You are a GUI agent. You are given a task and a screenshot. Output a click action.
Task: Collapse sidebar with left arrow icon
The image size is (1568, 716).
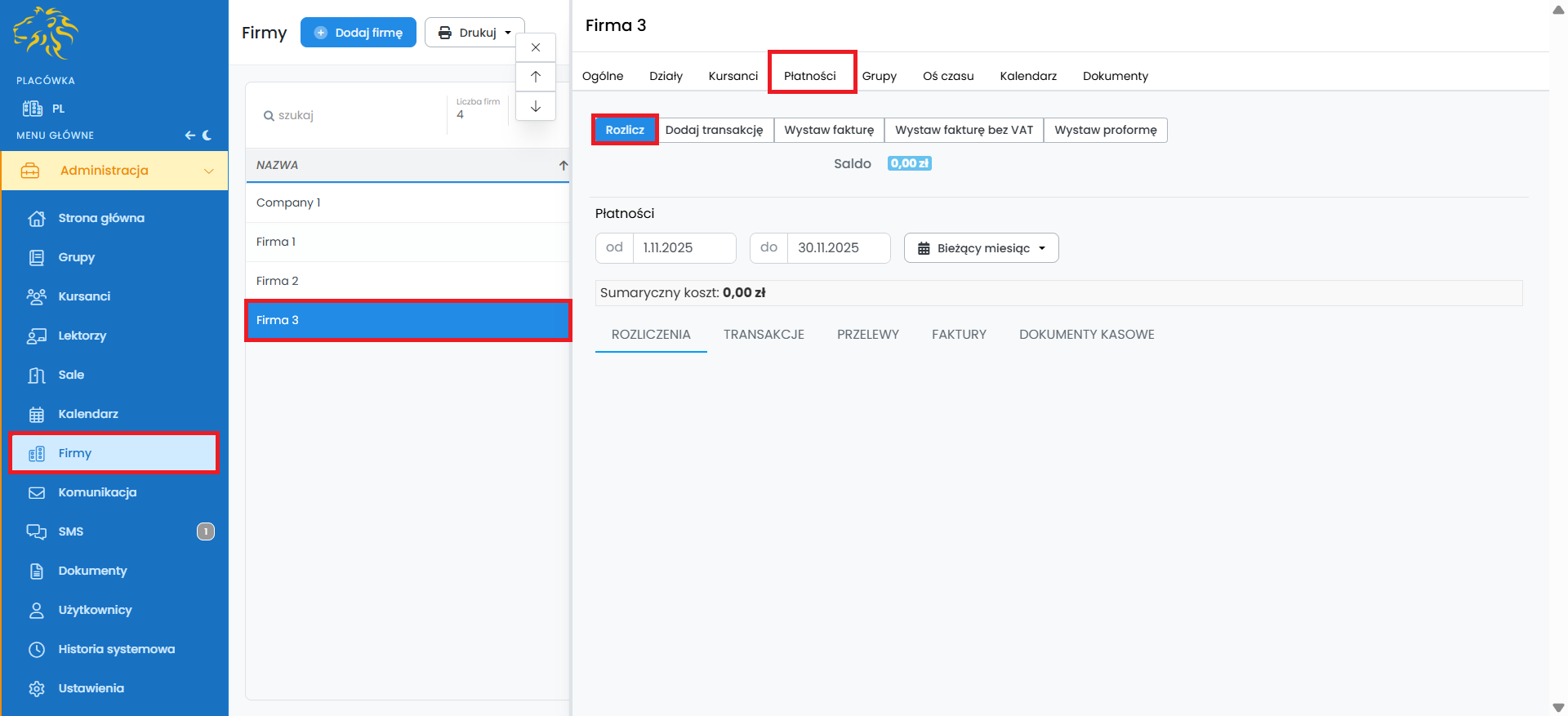pos(189,136)
